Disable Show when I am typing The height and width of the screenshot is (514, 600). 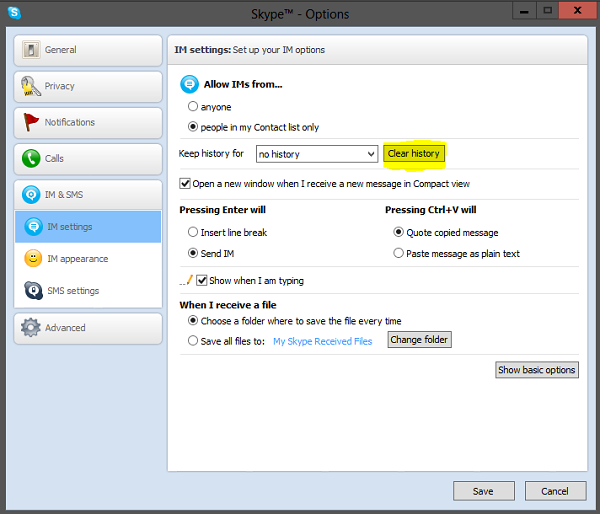[202, 281]
